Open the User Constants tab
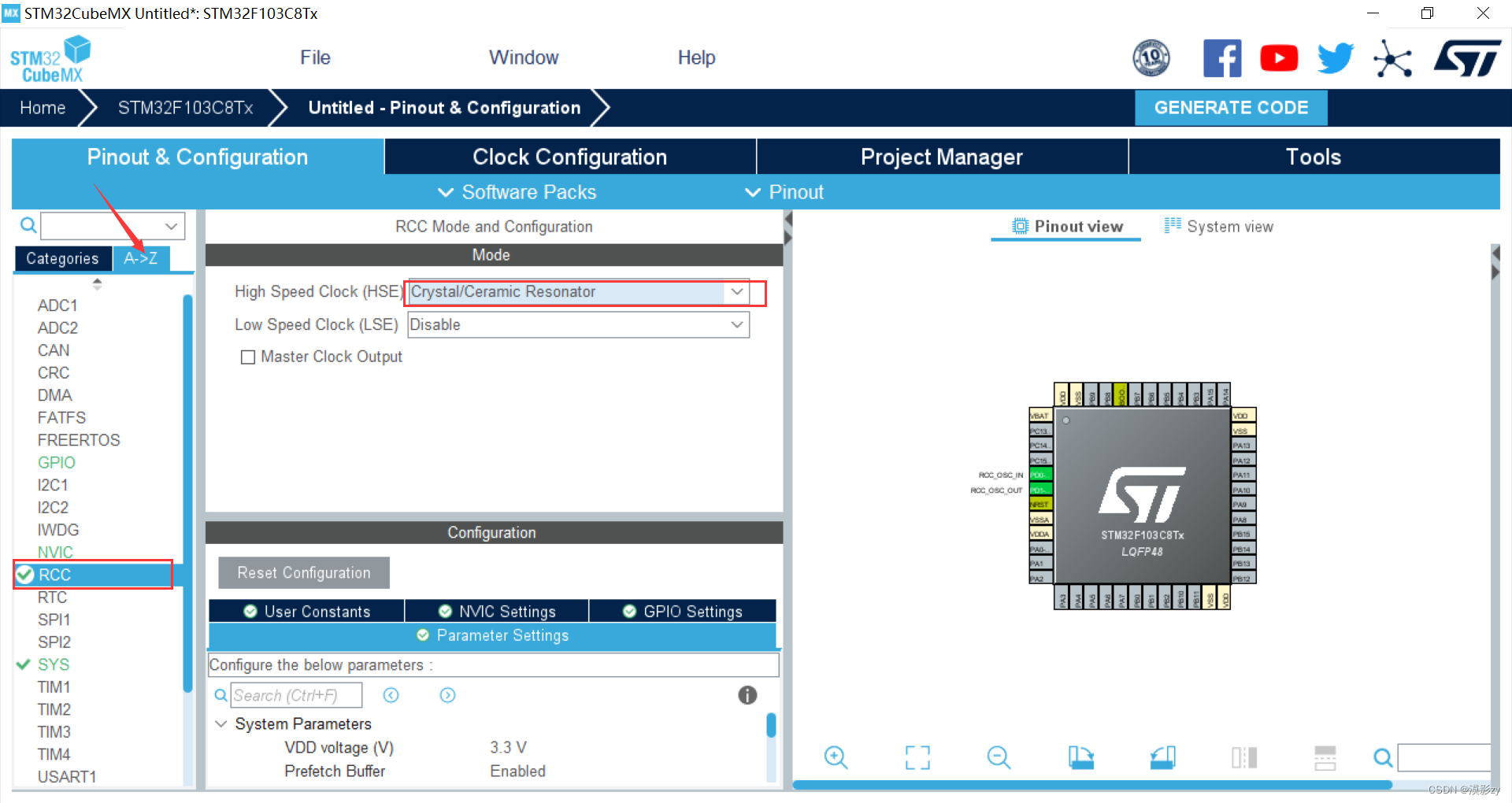 point(306,612)
